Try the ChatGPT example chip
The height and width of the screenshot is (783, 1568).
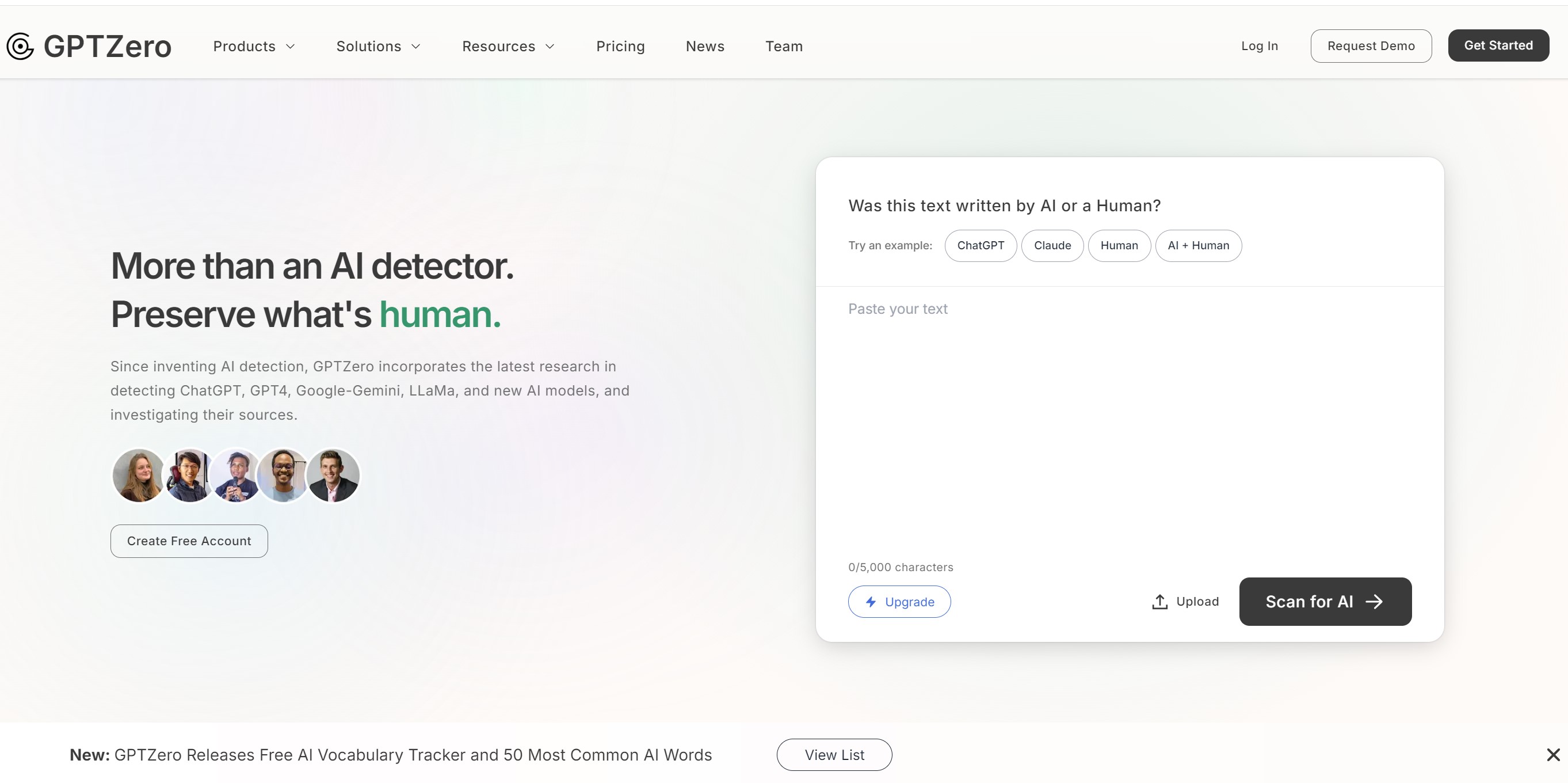pos(981,245)
